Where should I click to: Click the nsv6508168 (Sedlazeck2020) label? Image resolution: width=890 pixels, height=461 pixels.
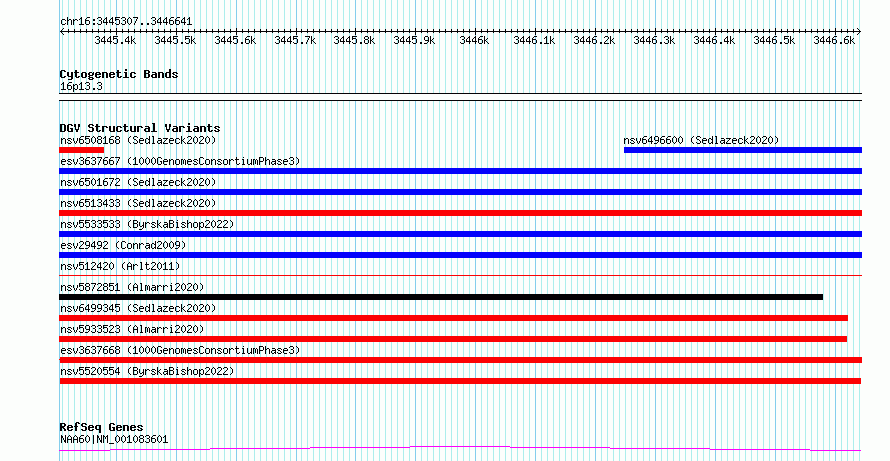138,140
